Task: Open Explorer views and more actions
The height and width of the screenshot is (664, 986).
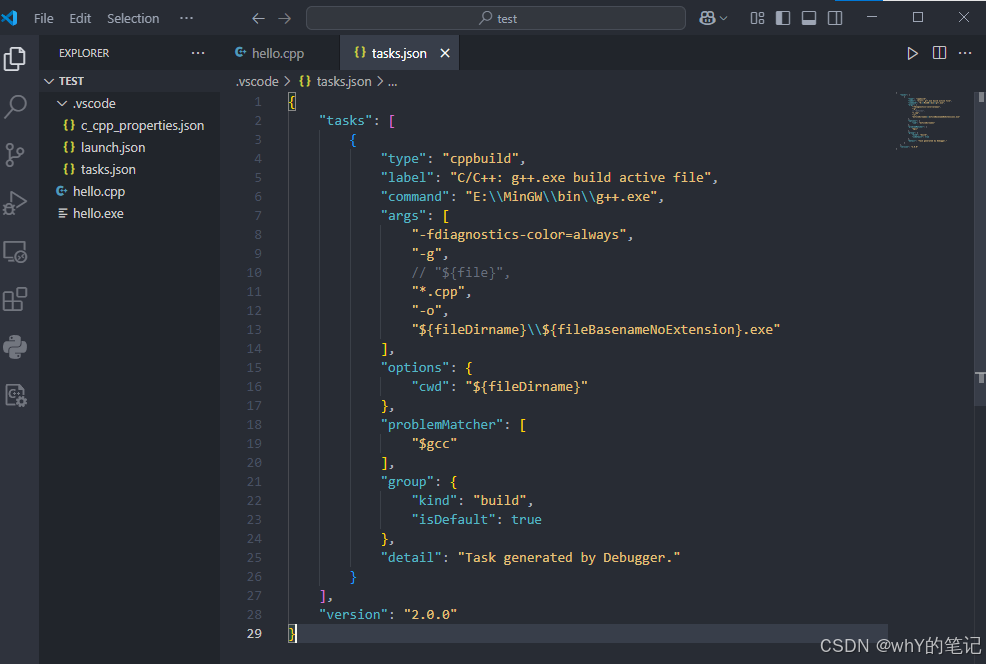Action: tap(198, 53)
